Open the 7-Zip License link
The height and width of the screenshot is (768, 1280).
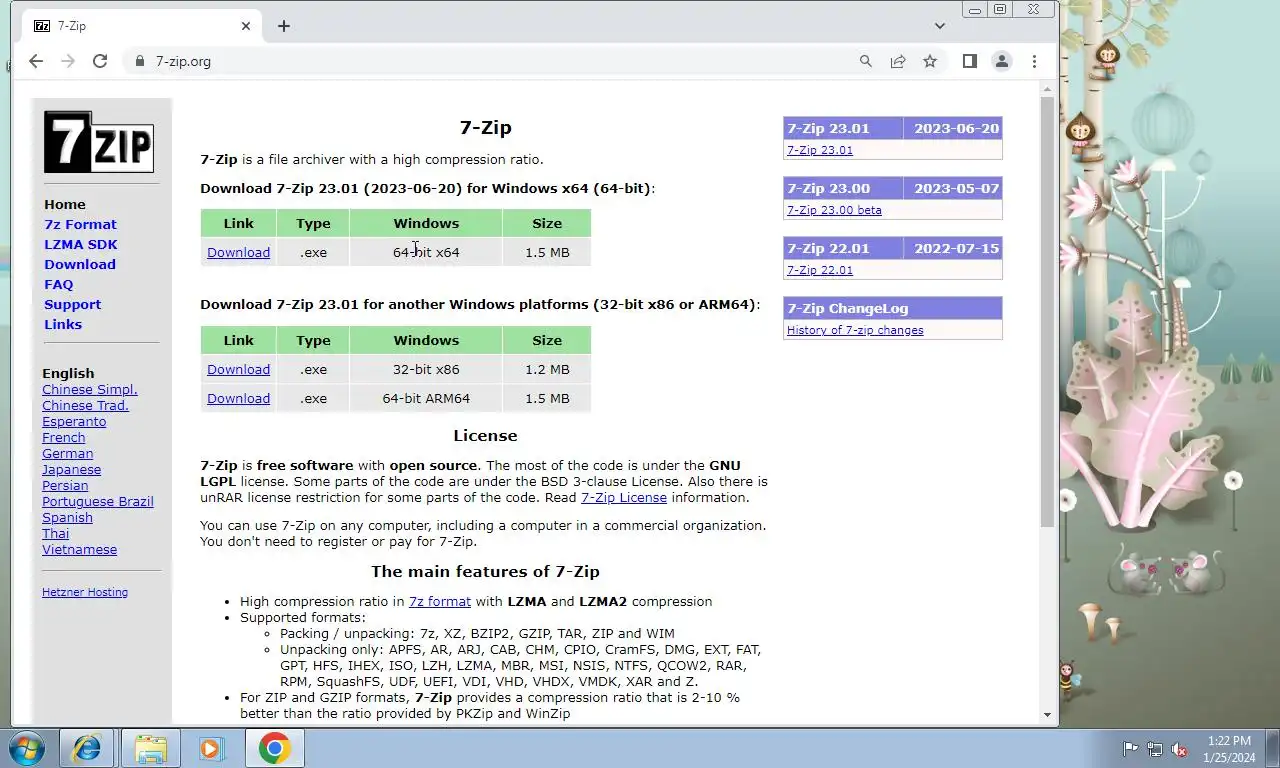(624, 497)
